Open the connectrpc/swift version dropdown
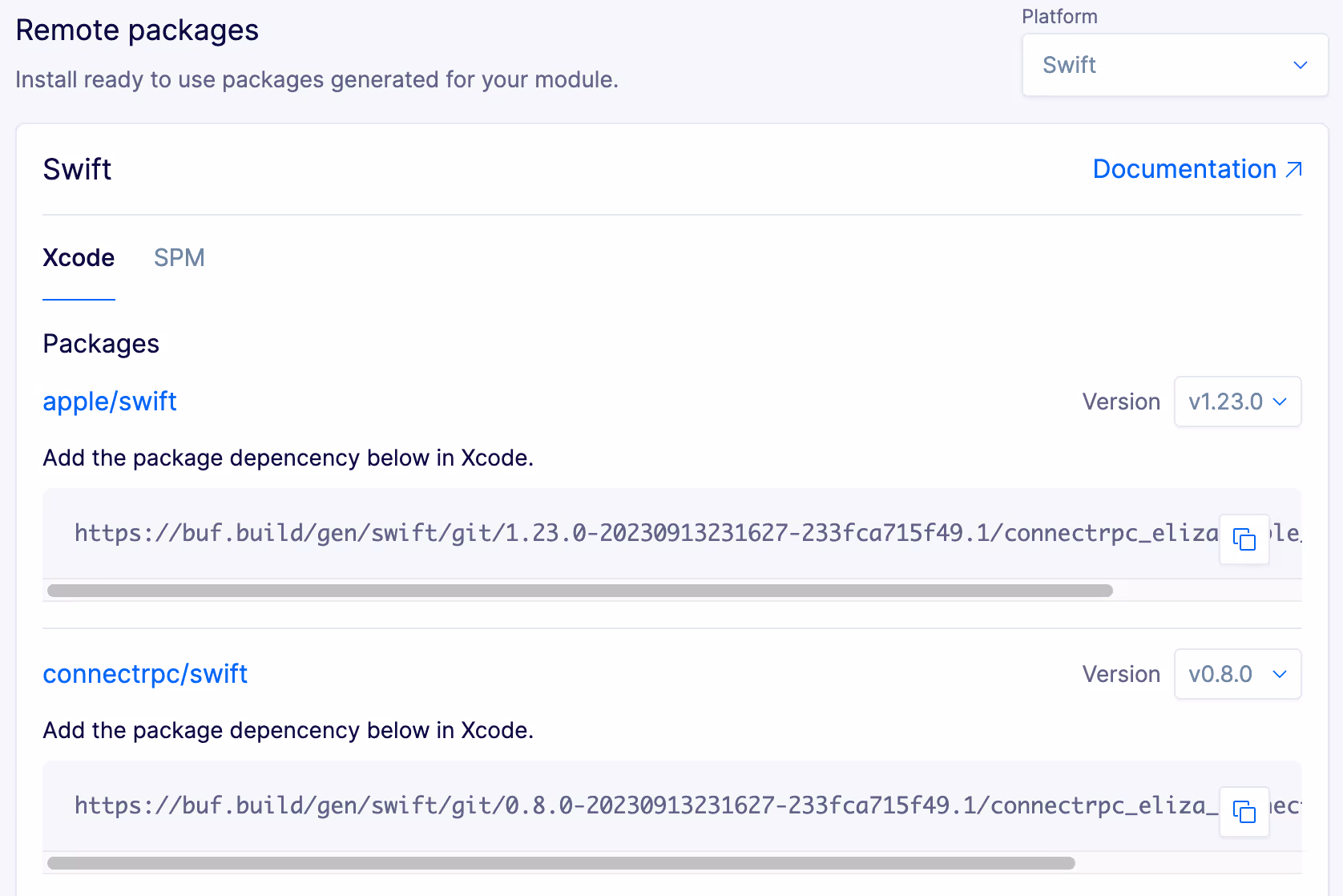 point(1237,674)
